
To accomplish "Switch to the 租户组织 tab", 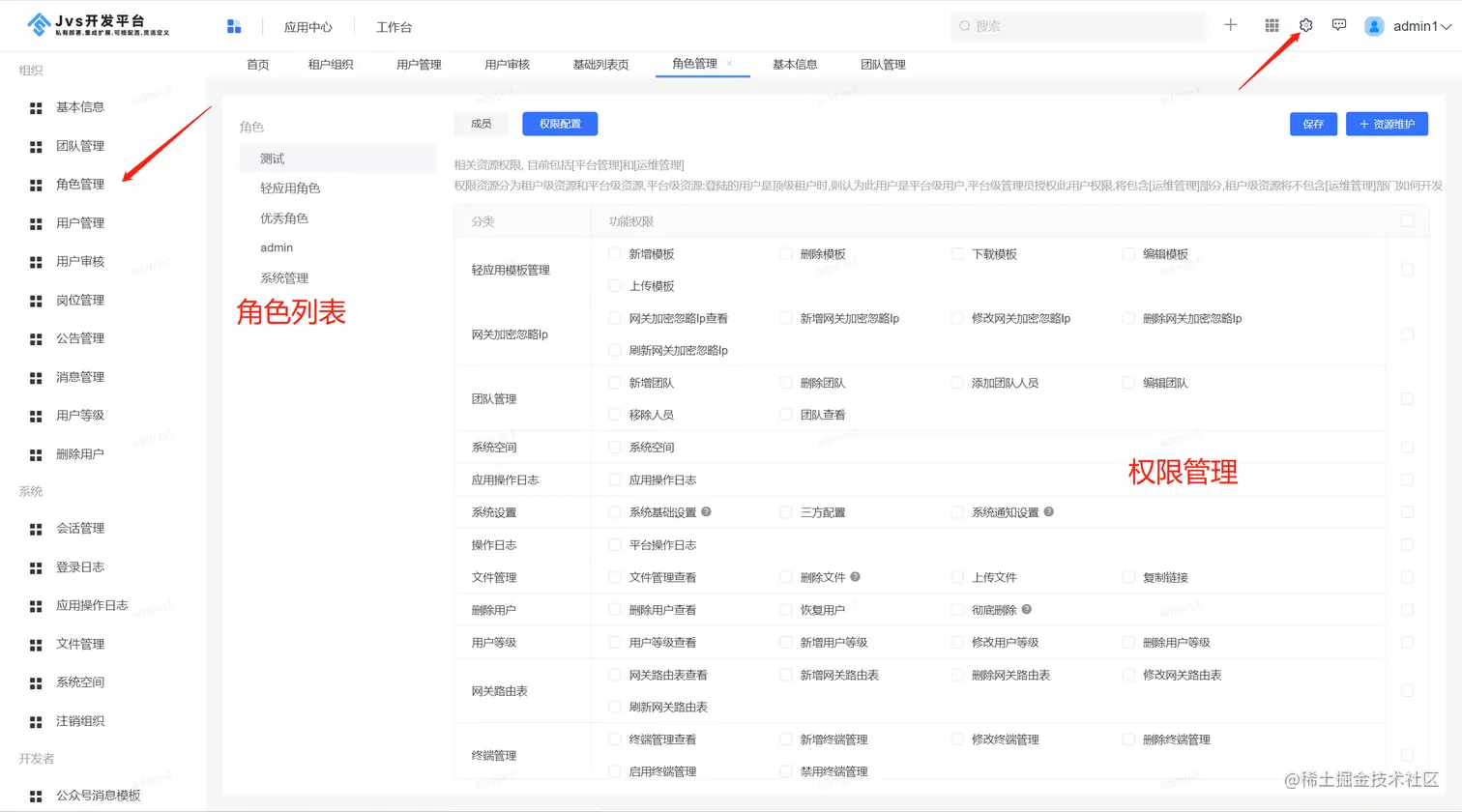I will click(x=331, y=65).
